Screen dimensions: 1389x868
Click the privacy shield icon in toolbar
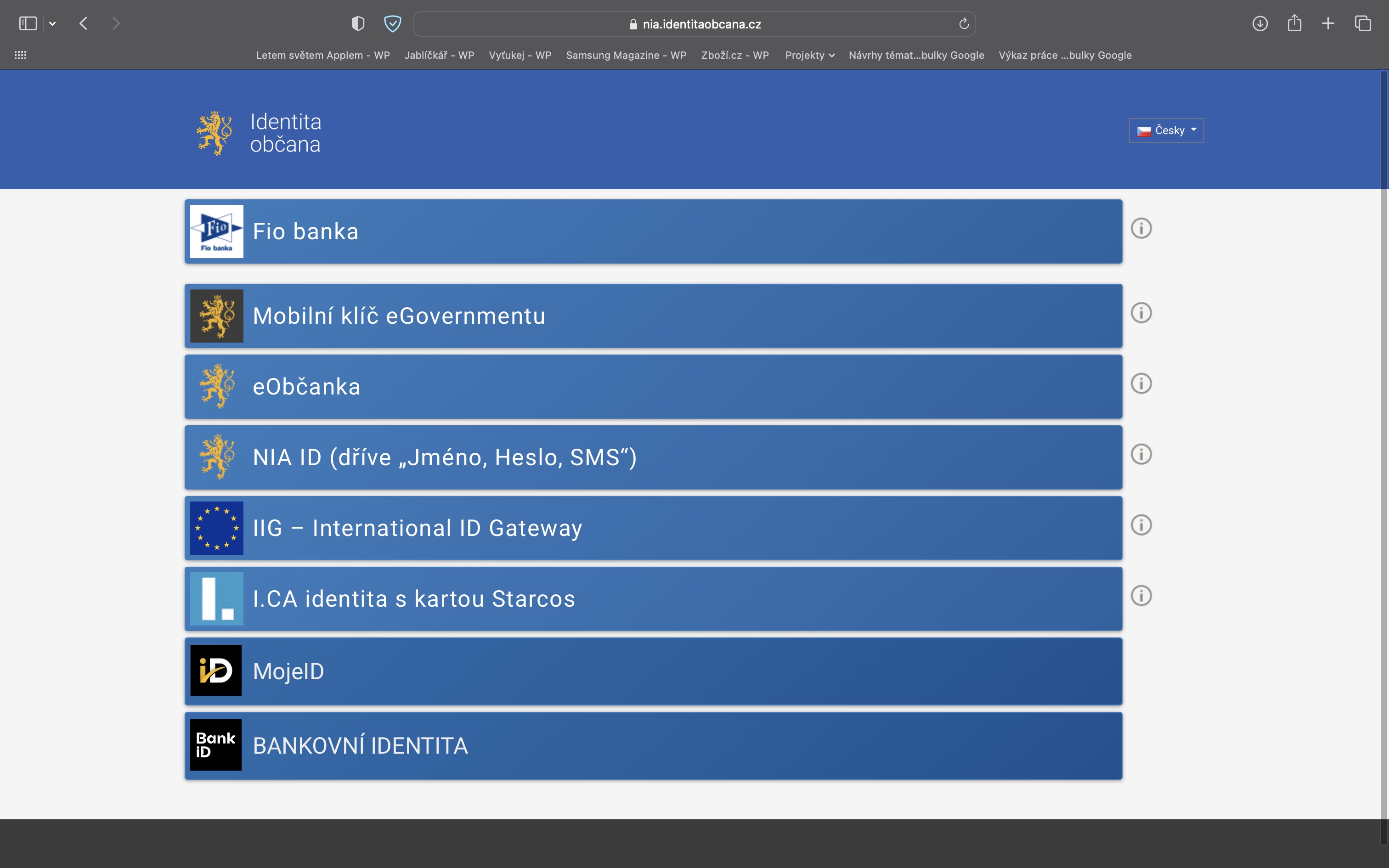pos(357,23)
